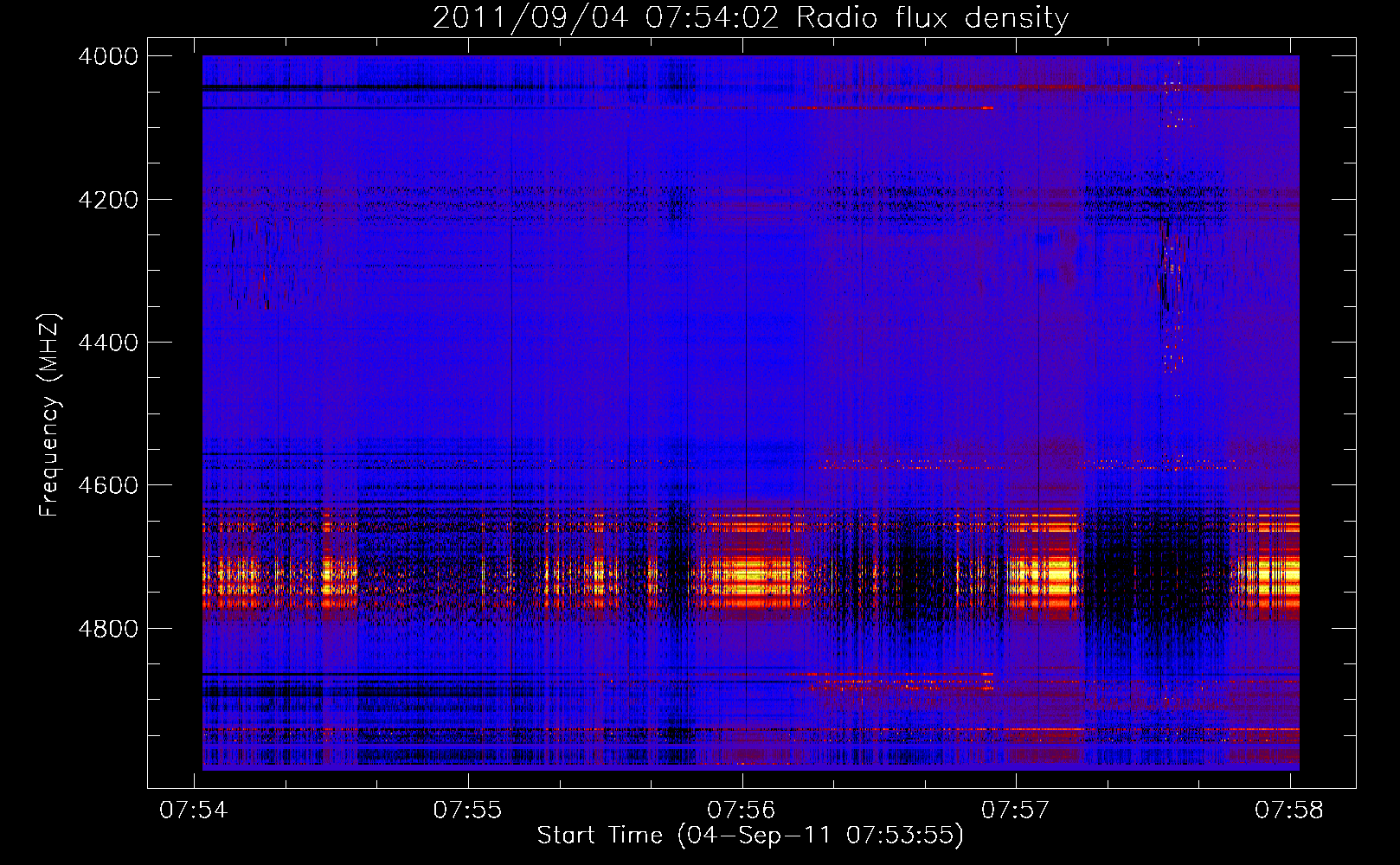Image resolution: width=1400 pixels, height=865 pixels.
Task: Select the 4800 frequency axis label
Action: click(107, 629)
